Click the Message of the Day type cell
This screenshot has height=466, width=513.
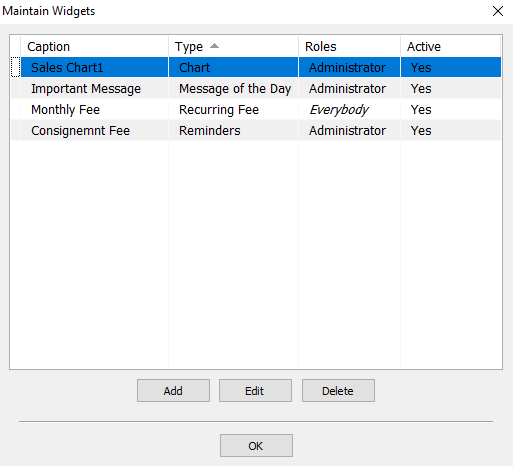pyautogui.click(x=233, y=88)
